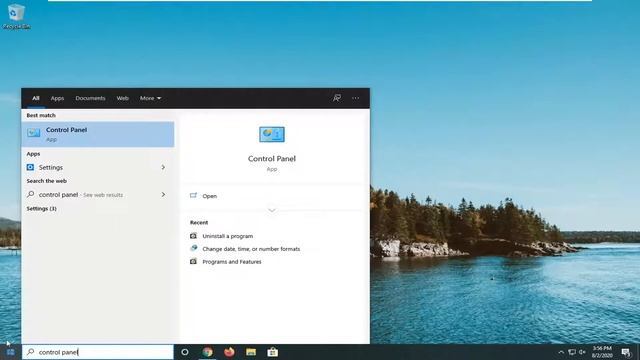Open network status tray icon

click(x=572, y=352)
